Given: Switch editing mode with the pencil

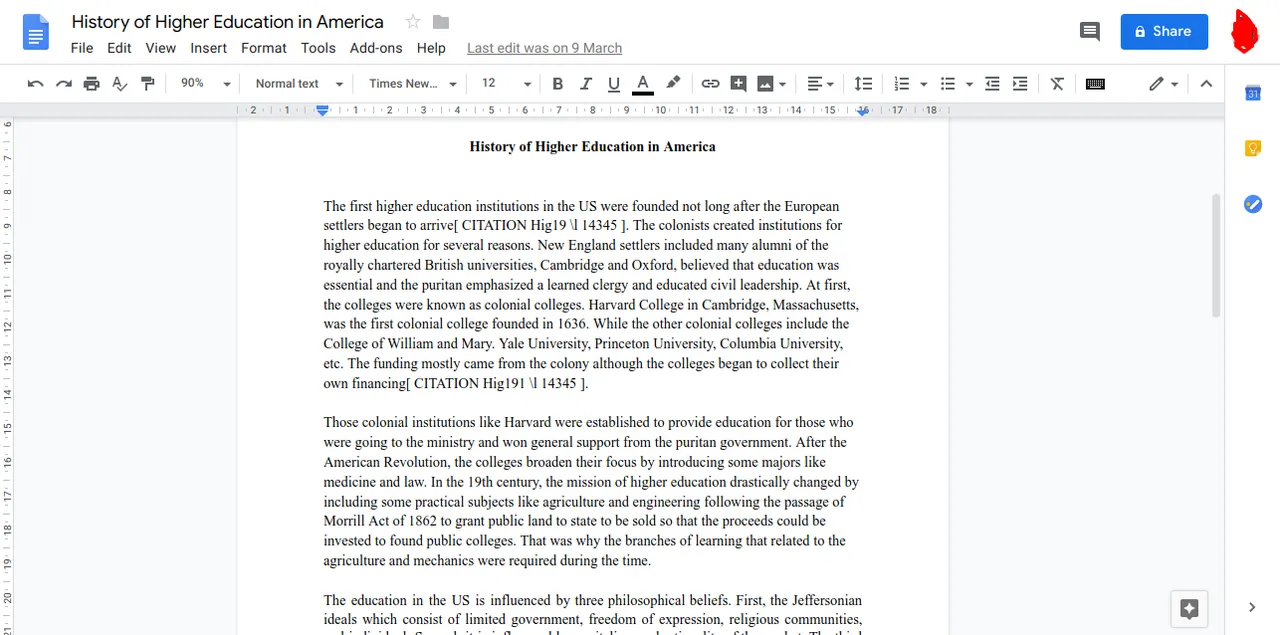Looking at the screenshot, I should tap(1156, 84).
